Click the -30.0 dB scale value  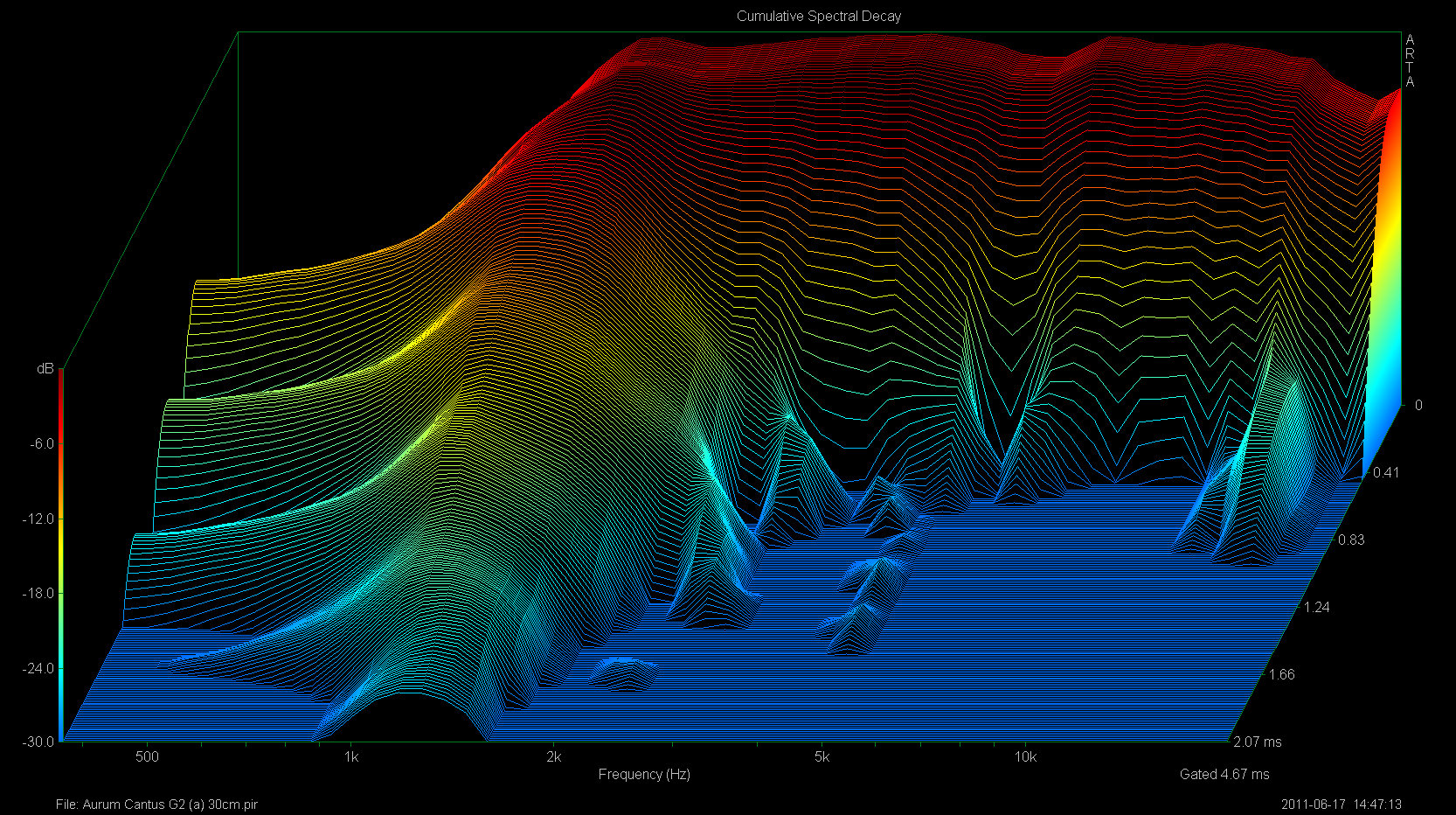38,742
